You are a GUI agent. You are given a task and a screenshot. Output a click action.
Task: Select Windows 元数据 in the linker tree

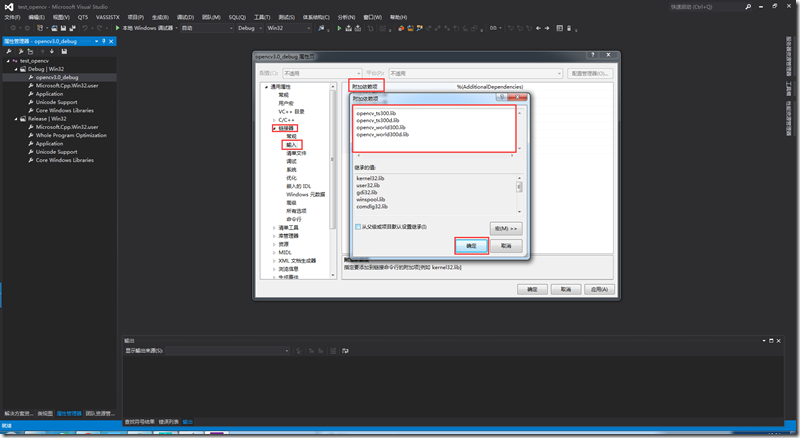tap(306, 194)
